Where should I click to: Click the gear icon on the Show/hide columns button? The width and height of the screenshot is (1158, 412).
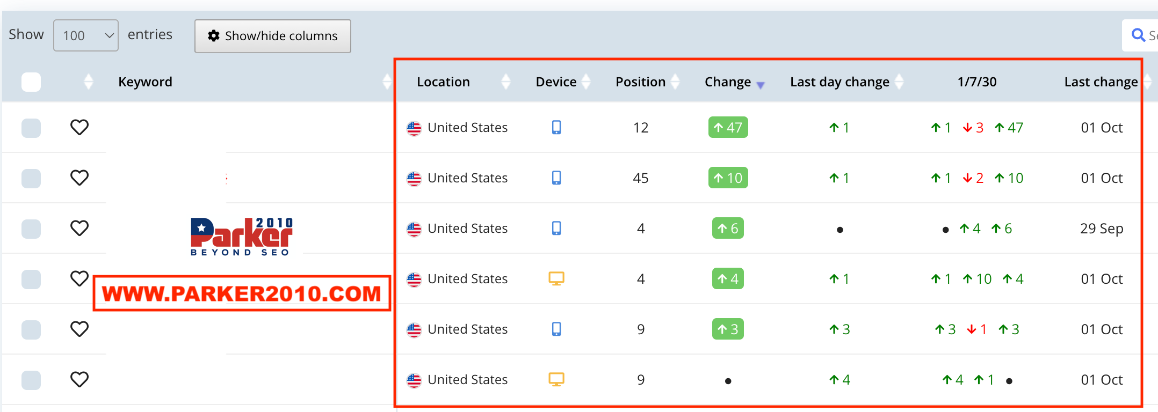[213, 35]
